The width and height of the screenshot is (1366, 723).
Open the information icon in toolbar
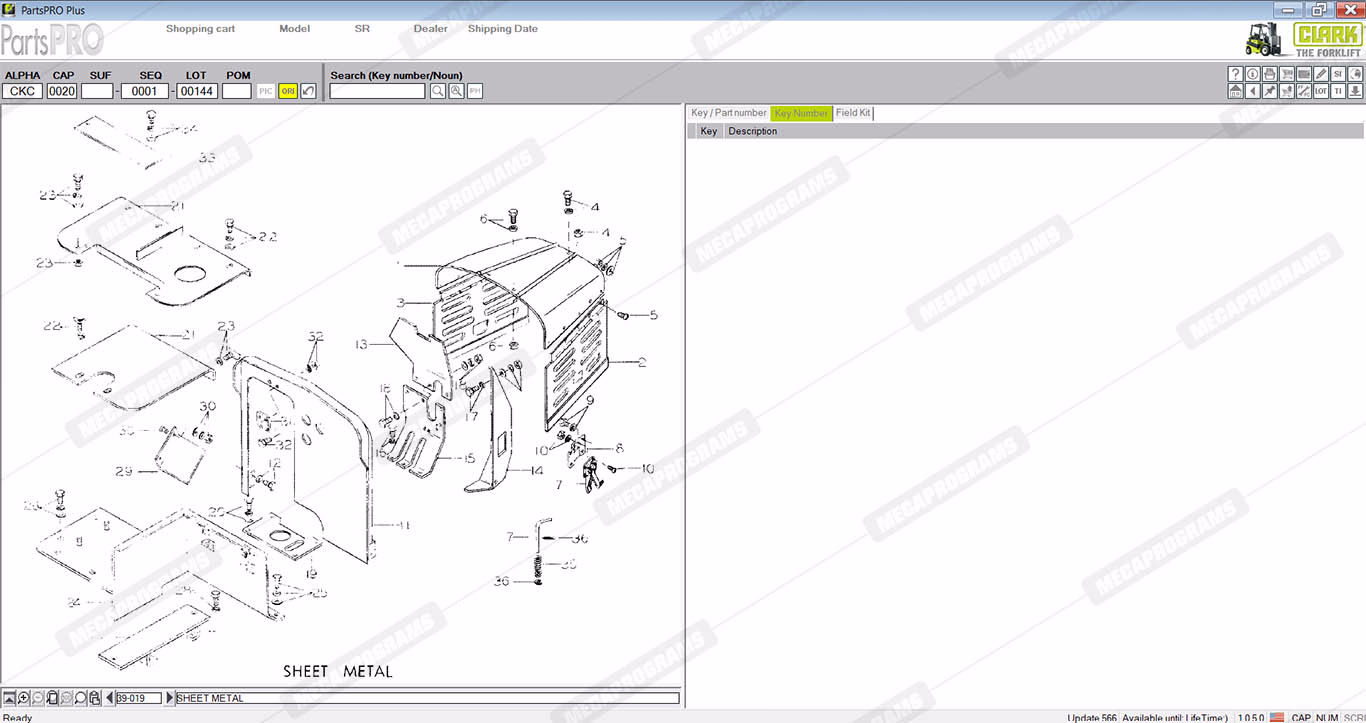pyautogui.click(x=1252, y=74)
